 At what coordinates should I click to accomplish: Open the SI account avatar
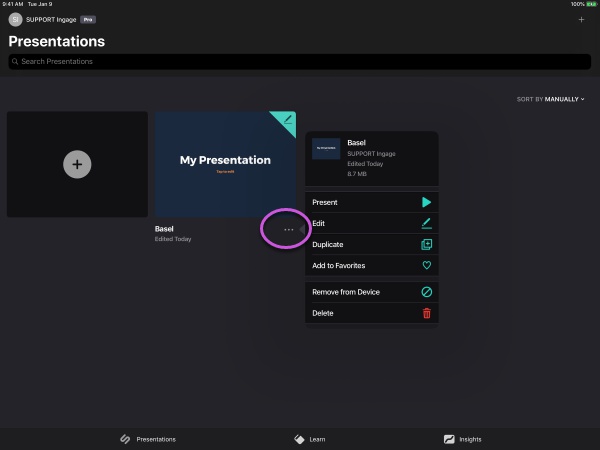(15, 20)
